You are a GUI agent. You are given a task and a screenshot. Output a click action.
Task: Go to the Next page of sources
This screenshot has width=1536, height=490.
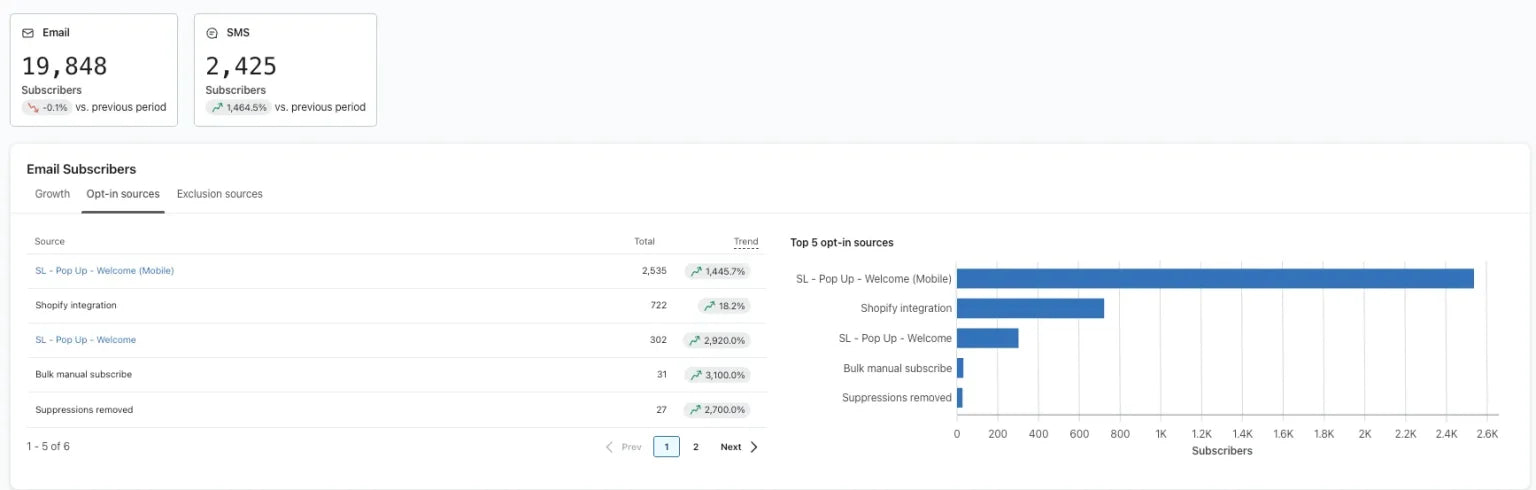pyautogui.click(x=738, y=447)
